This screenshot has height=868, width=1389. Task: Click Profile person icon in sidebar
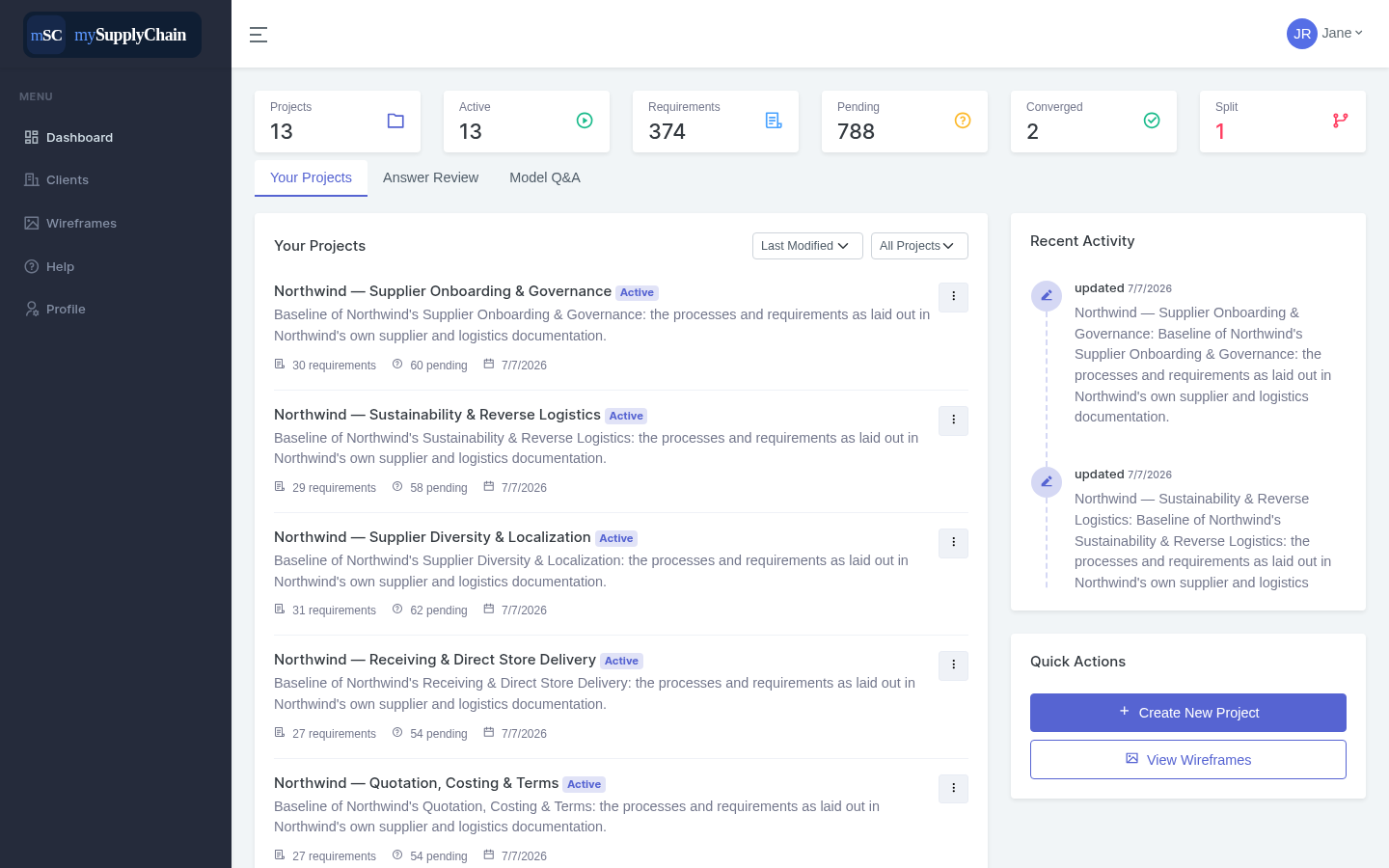pos(32,309)
